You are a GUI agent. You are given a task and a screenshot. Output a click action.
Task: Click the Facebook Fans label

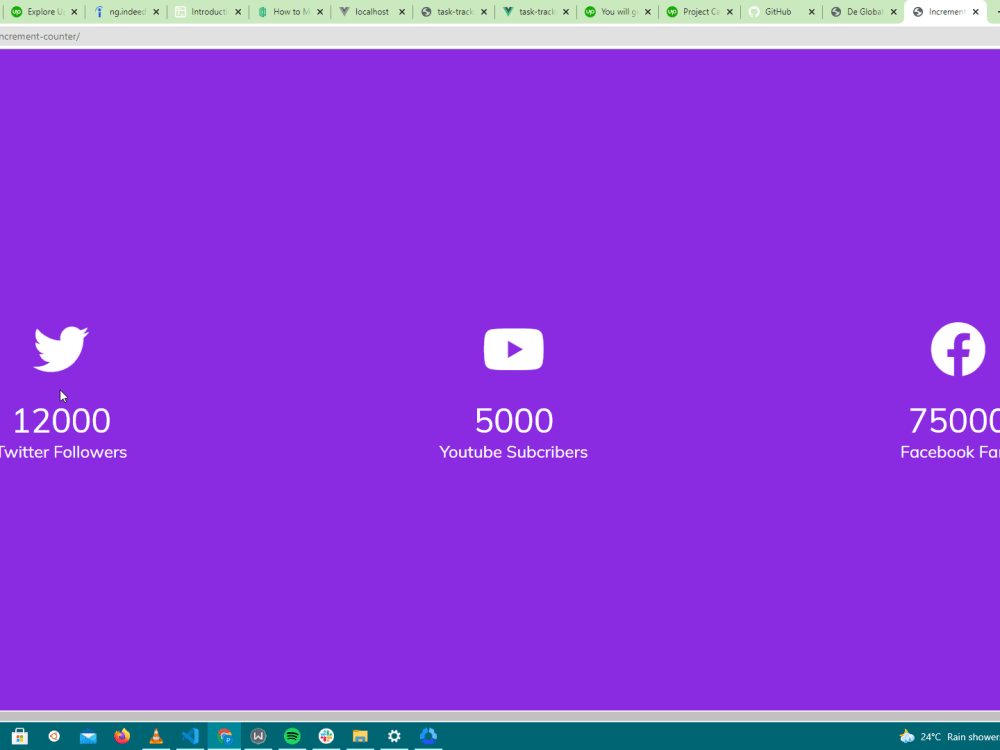[950, 452]
